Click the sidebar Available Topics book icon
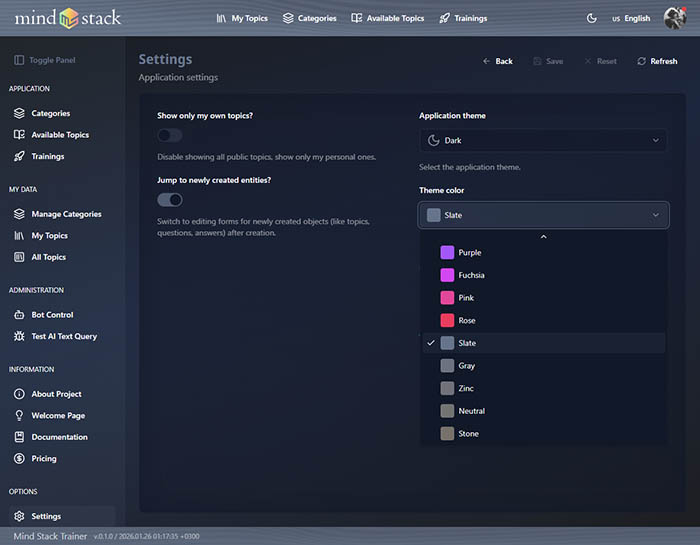The height and width of the screenshot is (545, 700). 19,135
